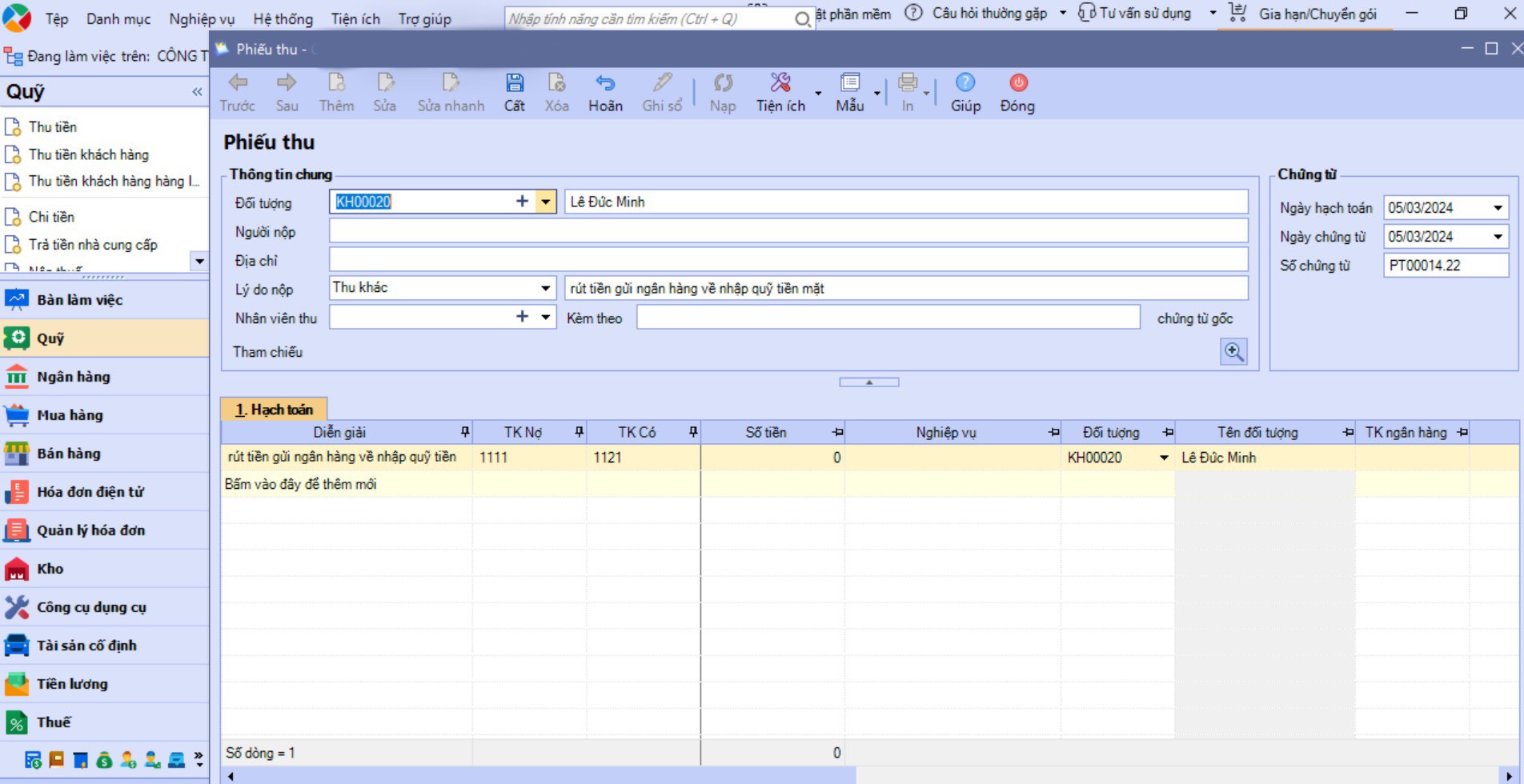
Task: Collapse the Thông tin chung panel
Action: coord(868,382)
